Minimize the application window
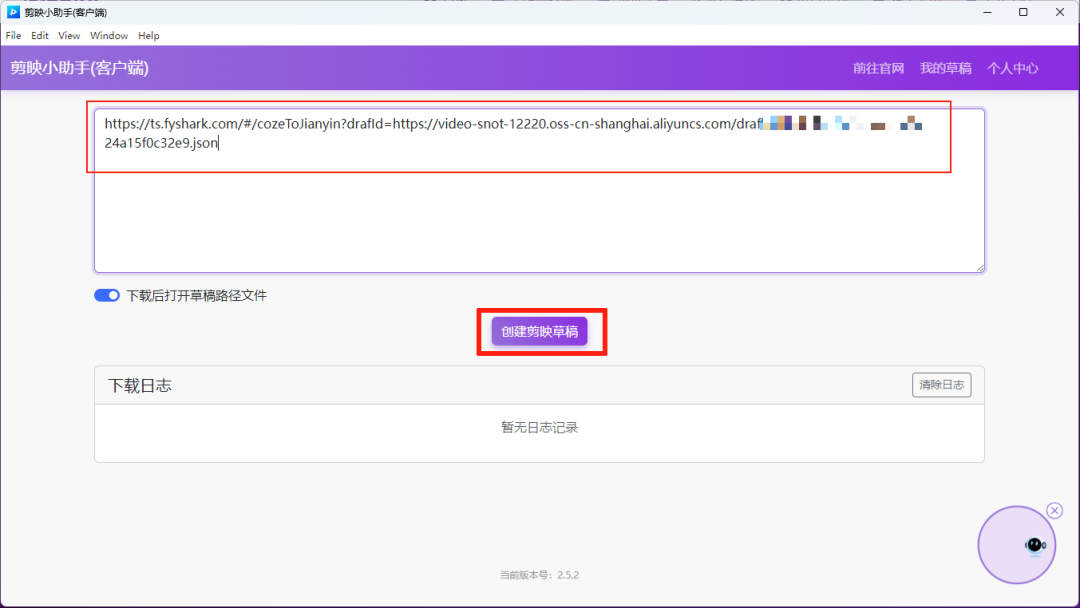This screenshot has width=1080, height=608. 987,12
